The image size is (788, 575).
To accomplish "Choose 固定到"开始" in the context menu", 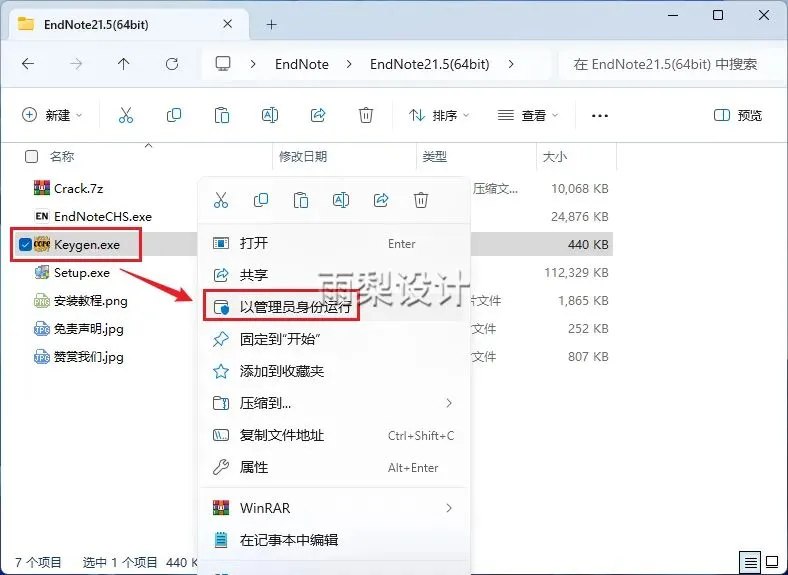I will pos(334,339).
